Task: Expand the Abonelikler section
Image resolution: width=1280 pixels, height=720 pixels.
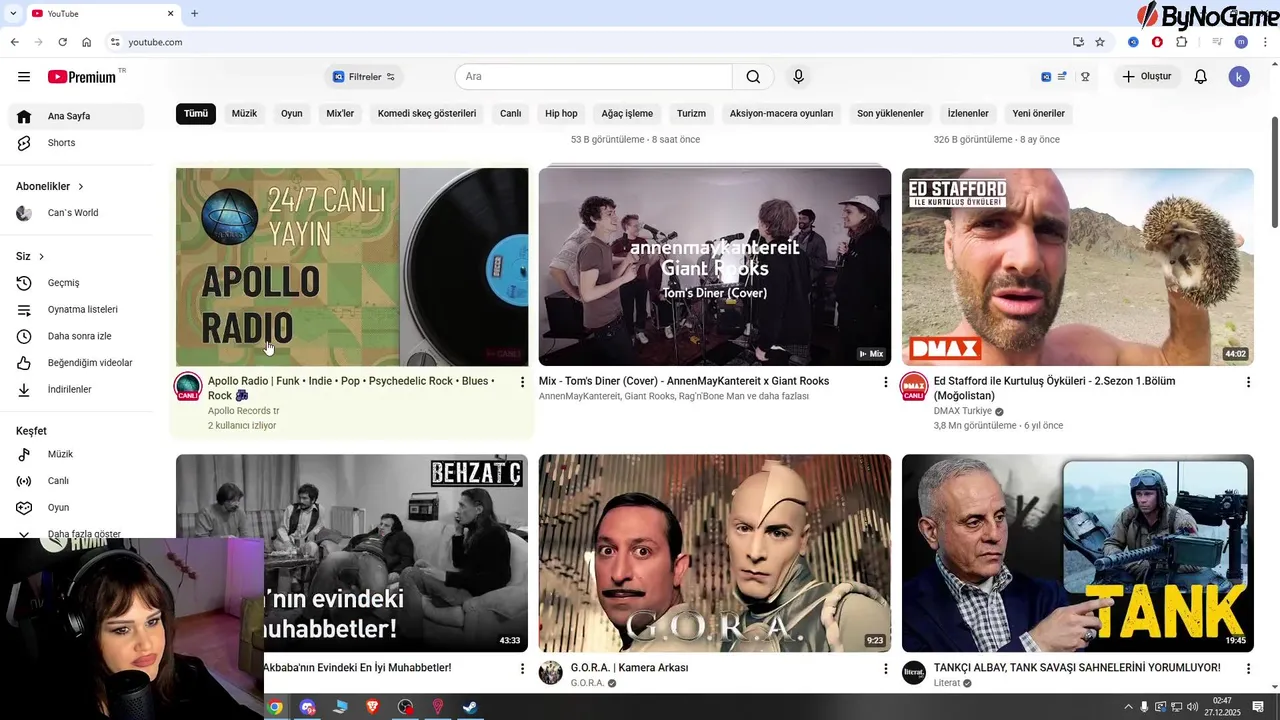Action: [51, 186]
